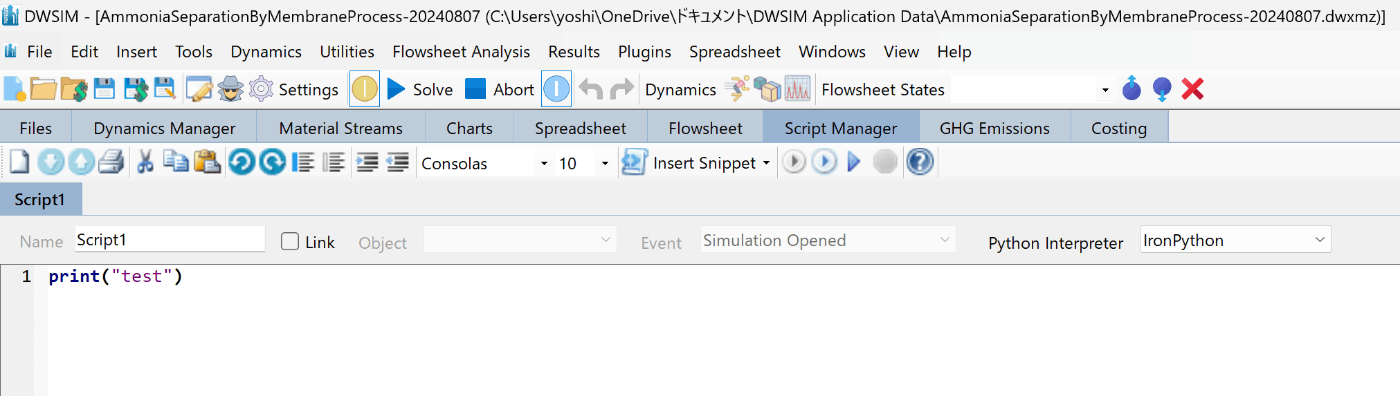This screenshot has width=1400, height=396.
Task: Switch to the Costing tab
Action: click(x=1119, y=128)
